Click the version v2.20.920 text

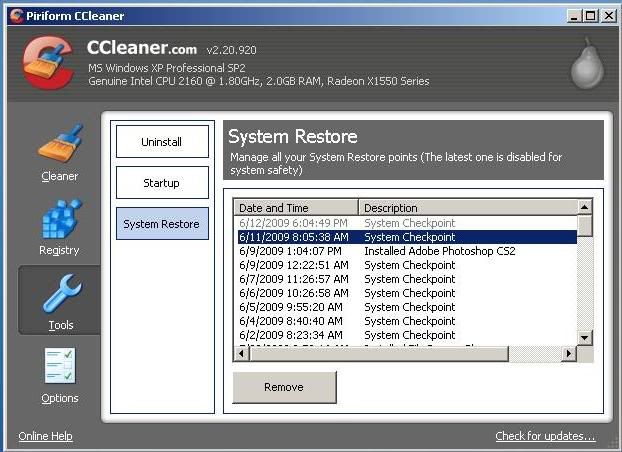pos(231,50)
